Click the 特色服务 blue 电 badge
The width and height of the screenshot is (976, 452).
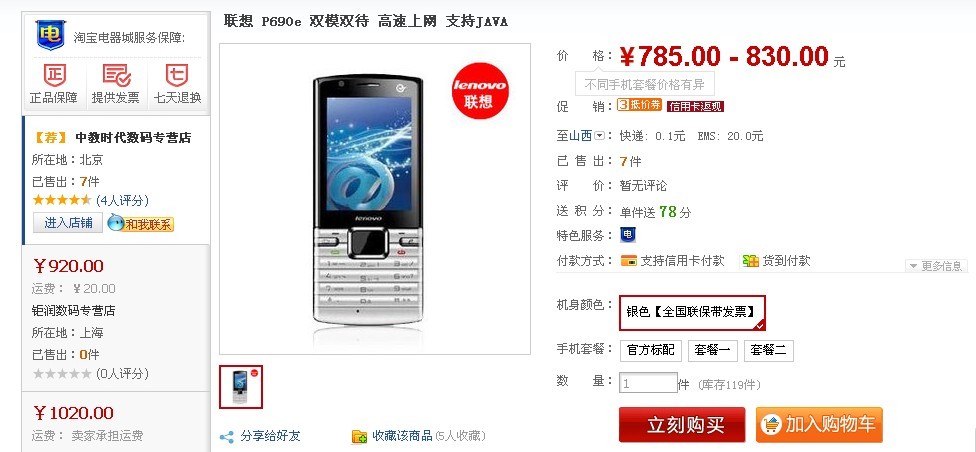click(628, 235)
